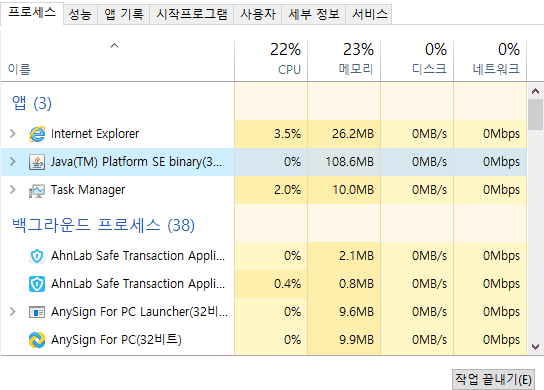
Task: Sort by 메모리 column header
Action: tap(344, 60)
